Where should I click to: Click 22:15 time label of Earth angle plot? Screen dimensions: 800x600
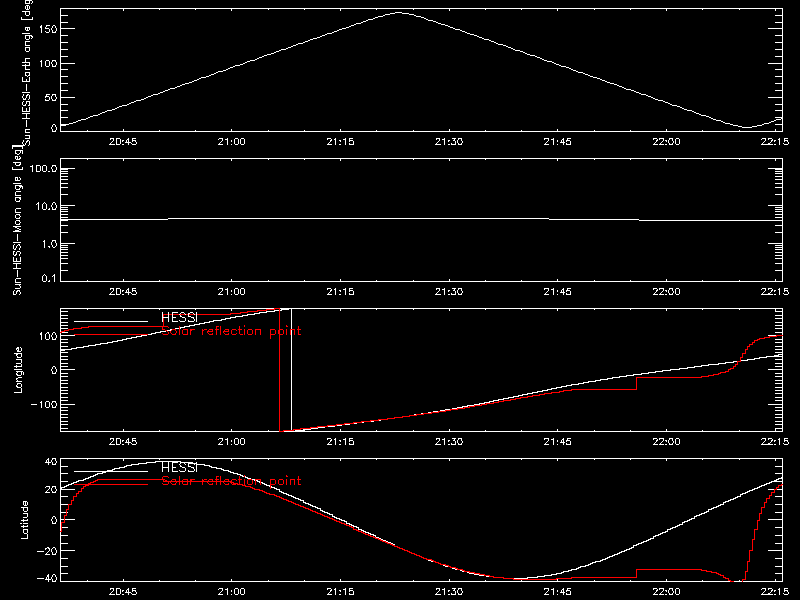tap(774, 141)
